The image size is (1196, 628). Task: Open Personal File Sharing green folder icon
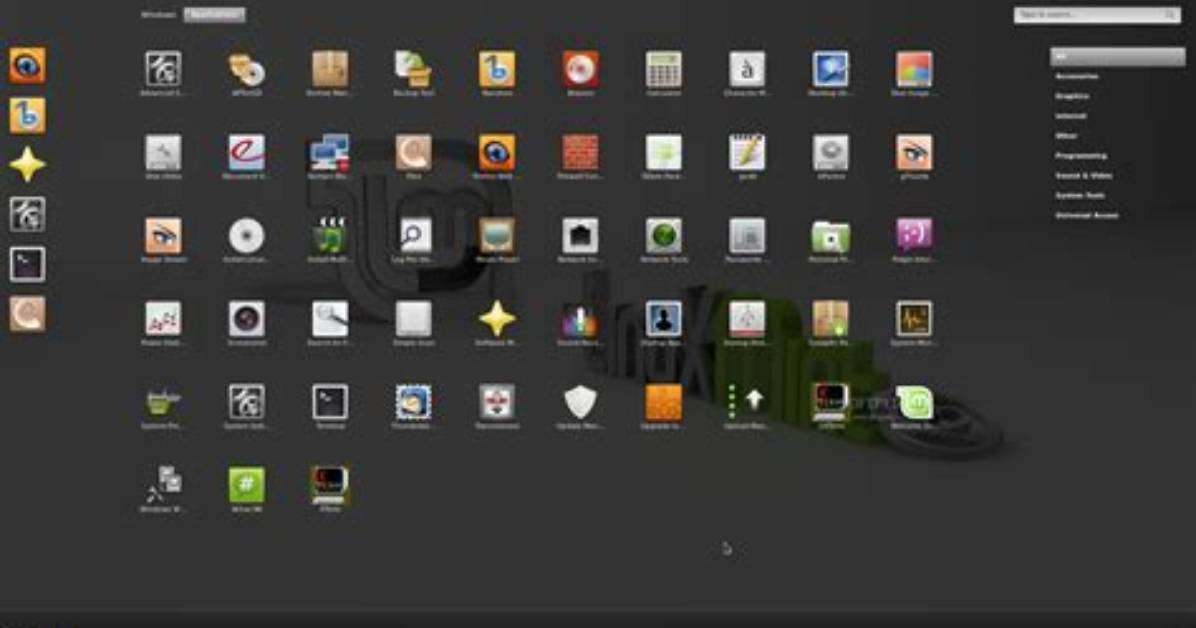(831, 236)
